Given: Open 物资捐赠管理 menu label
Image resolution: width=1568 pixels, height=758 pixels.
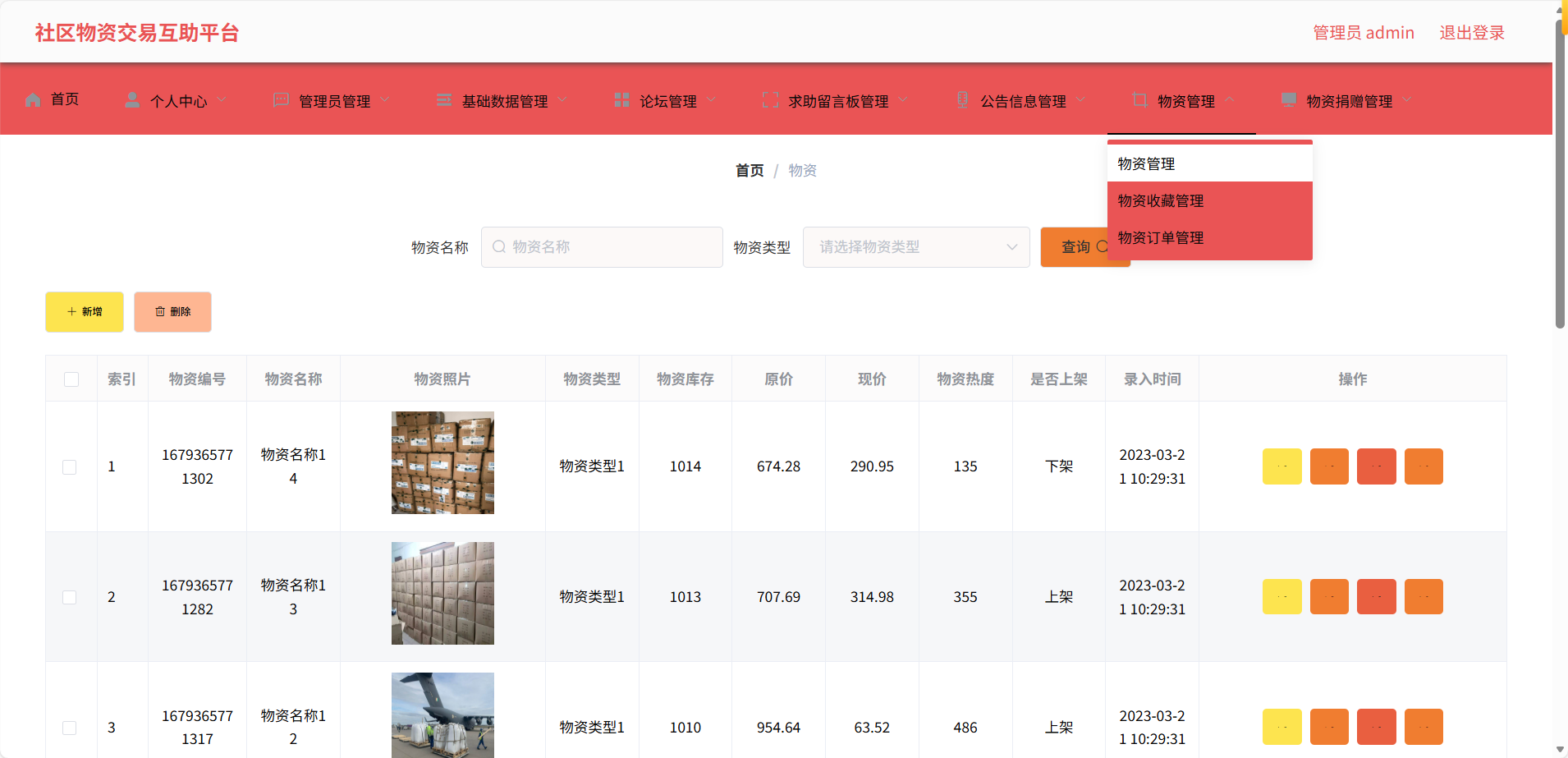Looking at the screenshot, I should click(1350, 101).
